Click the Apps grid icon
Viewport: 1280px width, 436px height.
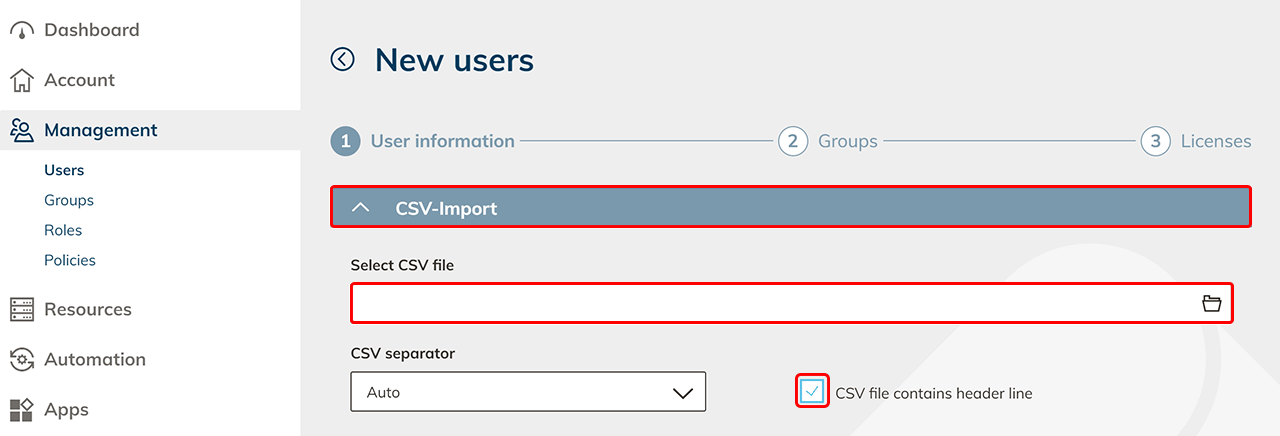[x=22, y=410]
